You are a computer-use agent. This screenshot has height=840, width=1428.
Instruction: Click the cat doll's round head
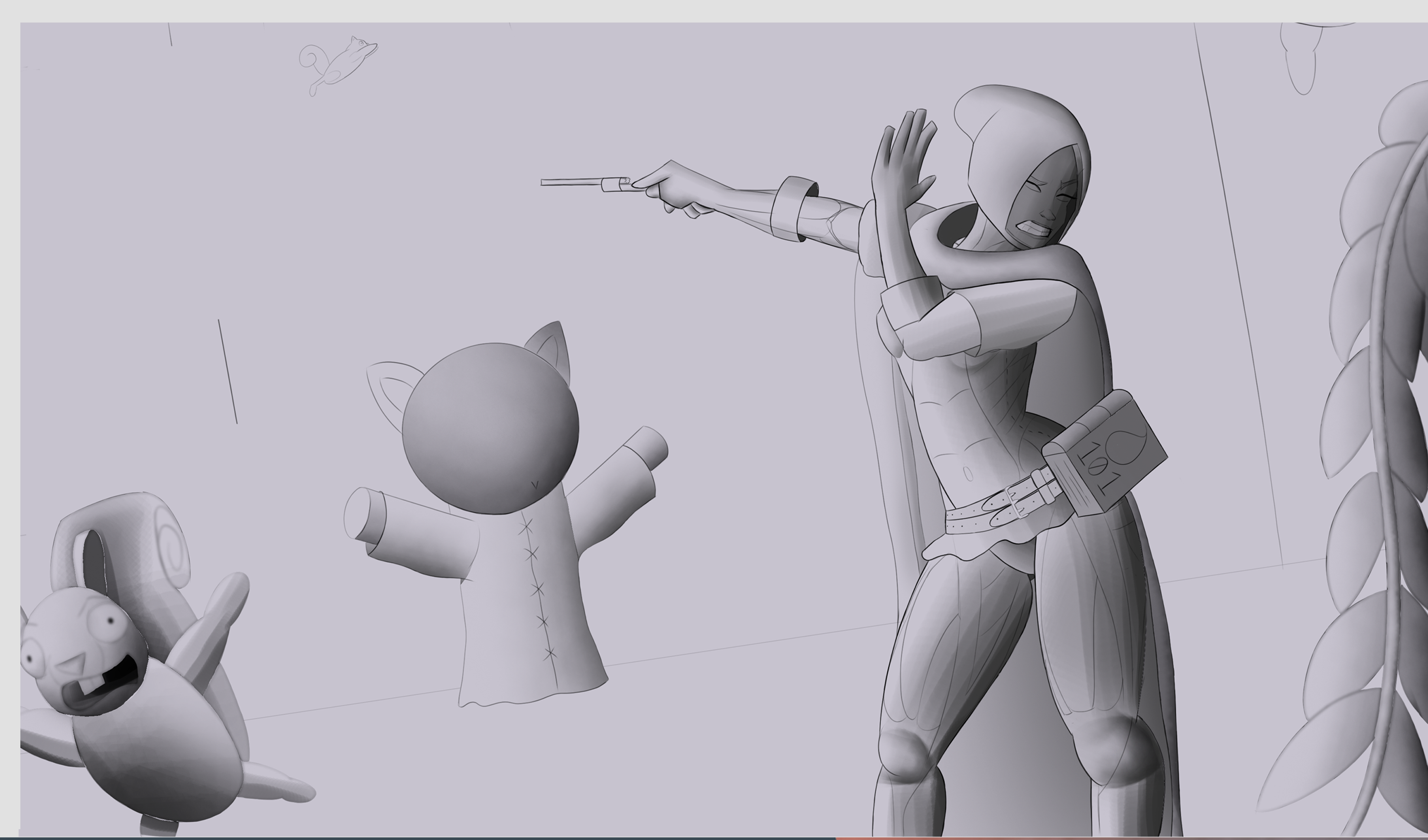(x=490, y=428)
